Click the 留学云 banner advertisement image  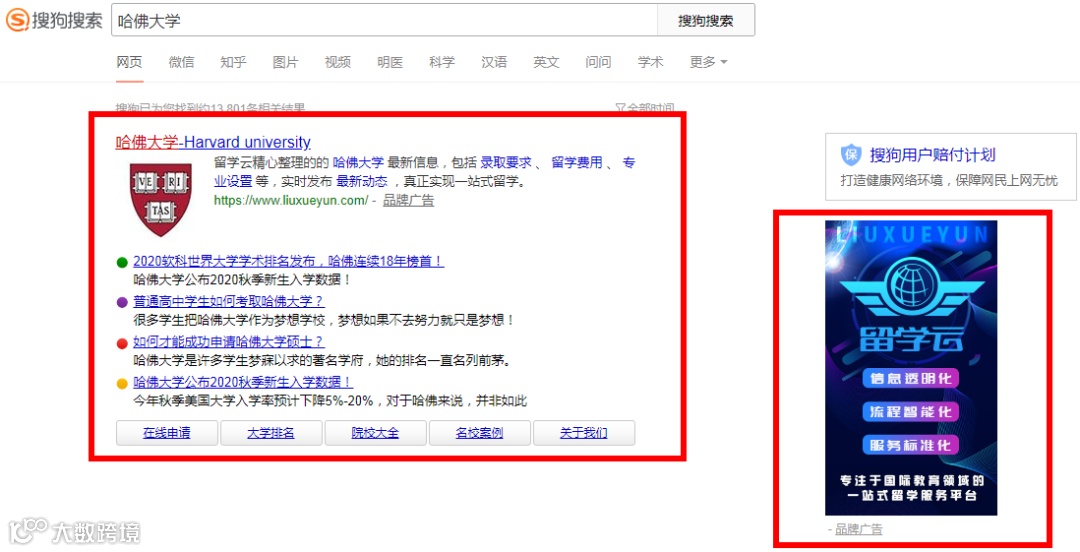pos(911,368)
